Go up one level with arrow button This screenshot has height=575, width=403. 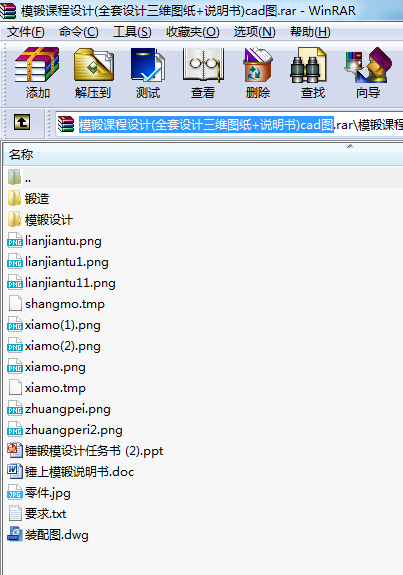(x=22, y=122)
